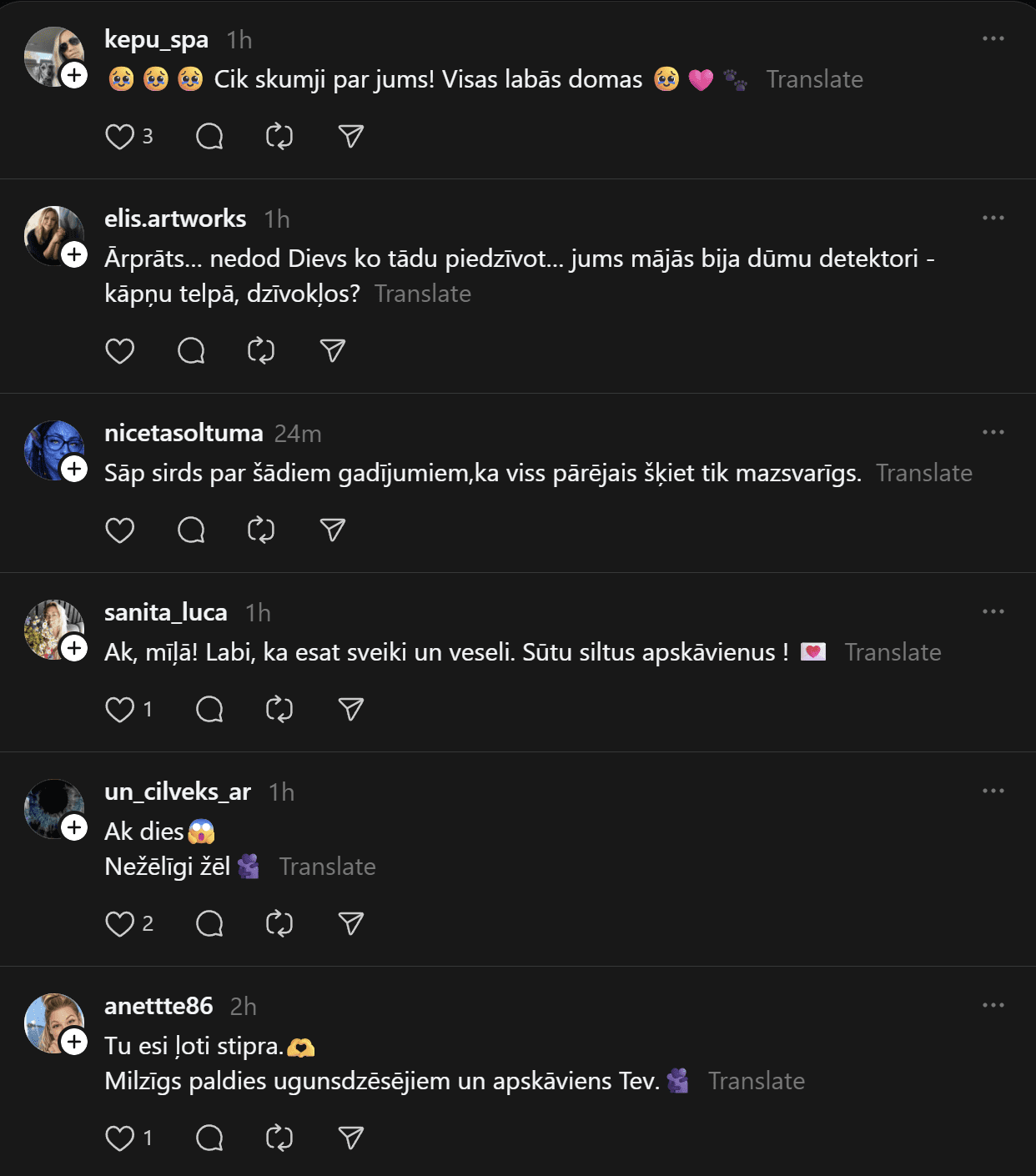Follow anettte86 using avatar plus badge
Screen dimensions: 1036x1176
[74, 1042]
